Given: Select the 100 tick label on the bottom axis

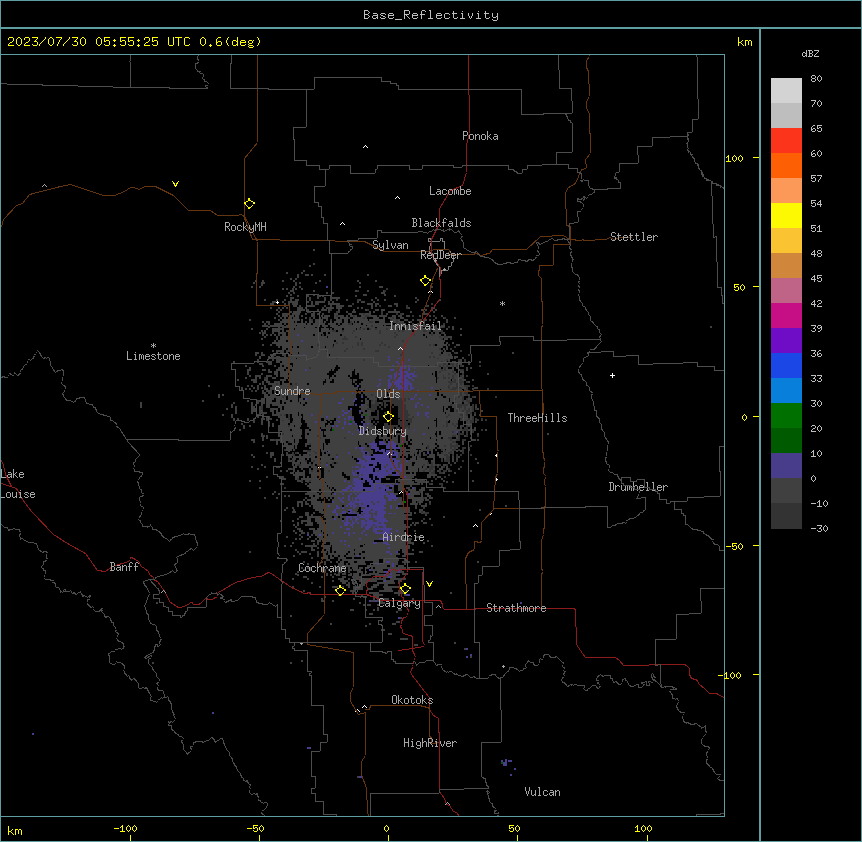Looking at the screenshot, I should tap(643, 828).
